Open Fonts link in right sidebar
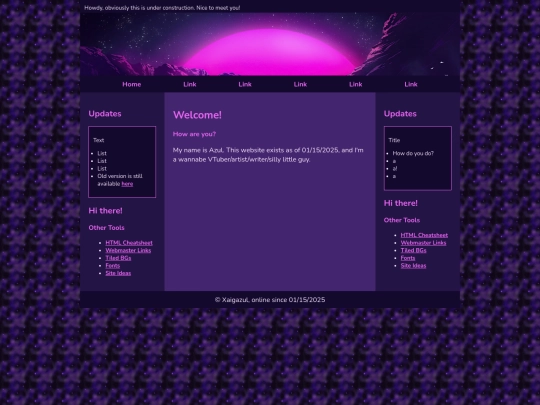 coord(408,258)
